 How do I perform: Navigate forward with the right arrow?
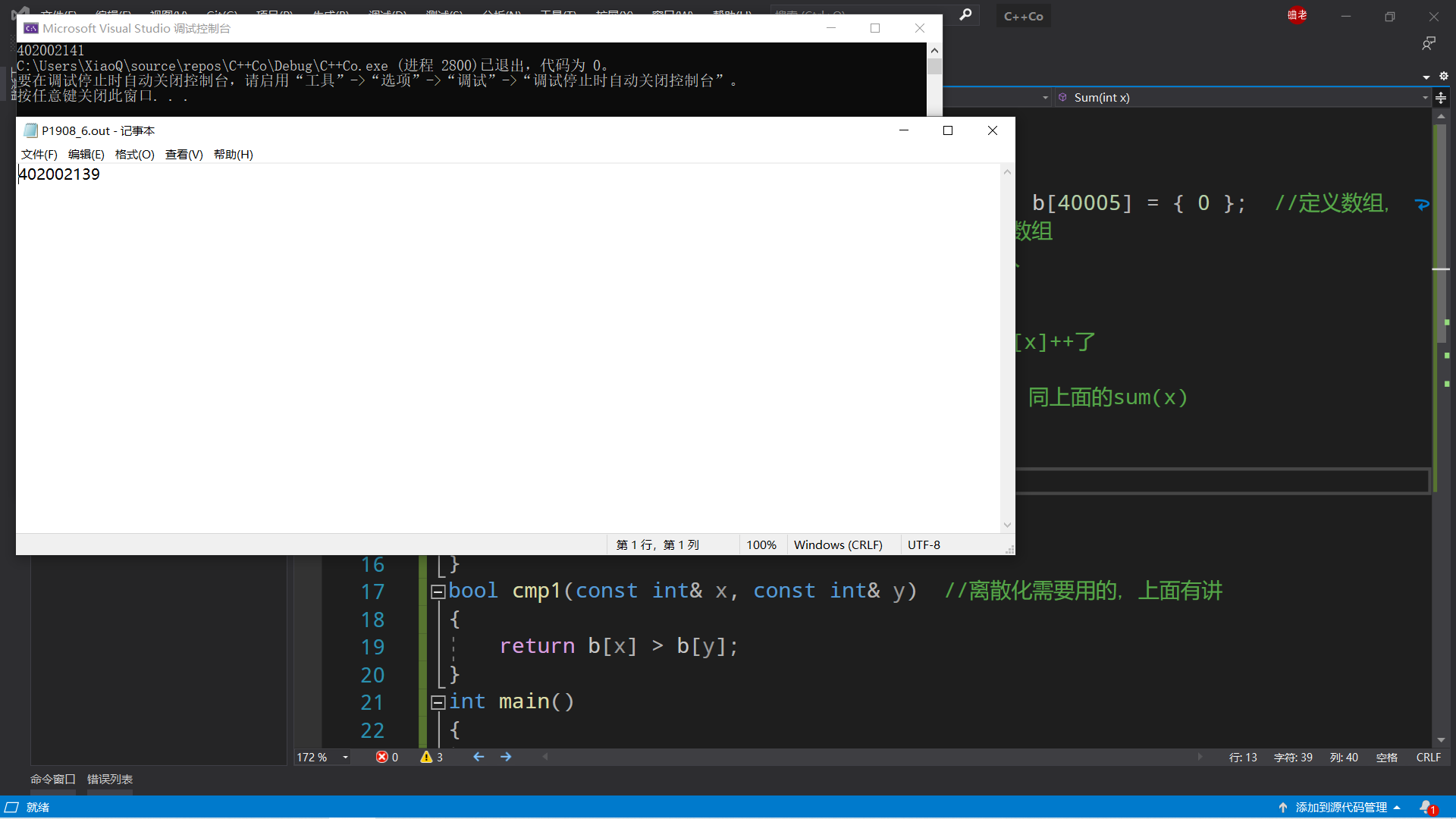tap(506, 757)
